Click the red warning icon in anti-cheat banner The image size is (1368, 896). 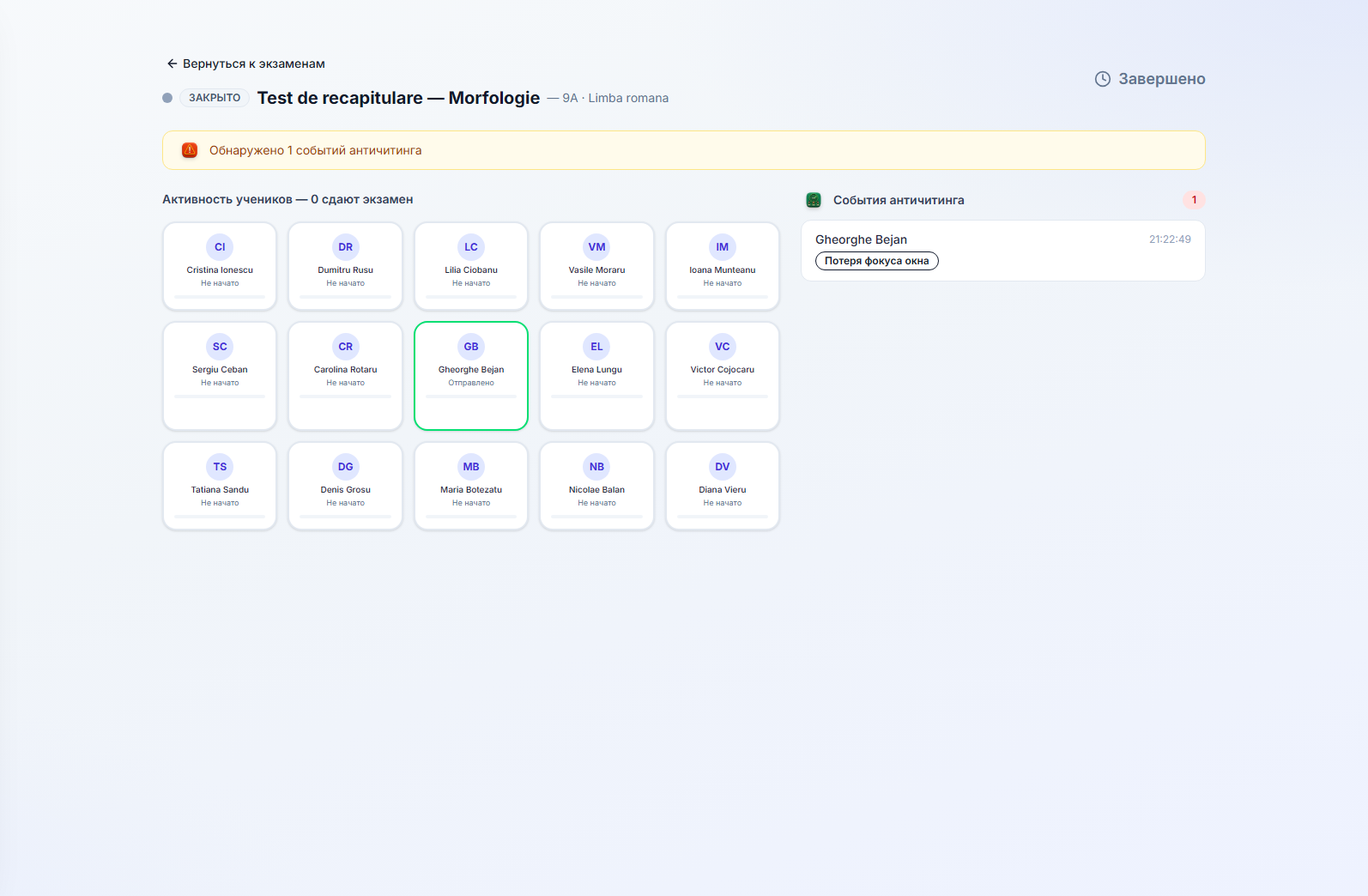(x=190, y=150)
